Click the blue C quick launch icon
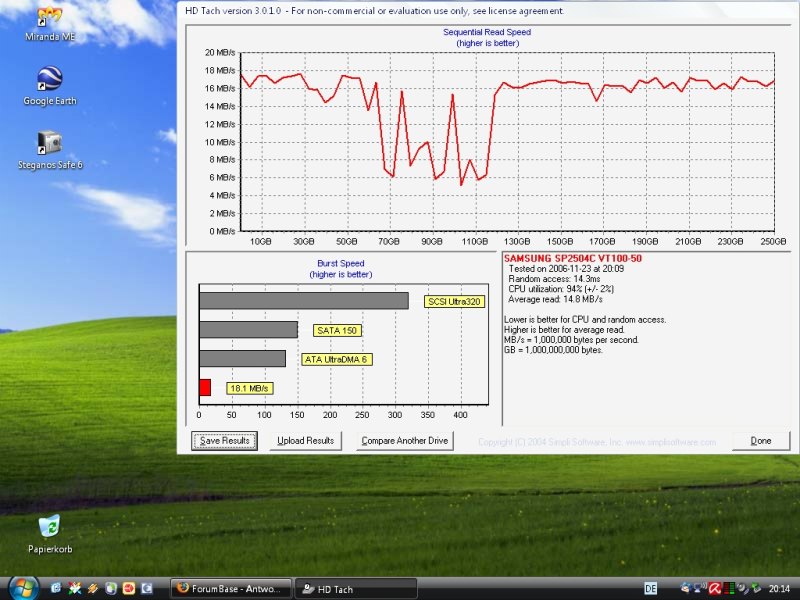 click(x=56, y=588)
